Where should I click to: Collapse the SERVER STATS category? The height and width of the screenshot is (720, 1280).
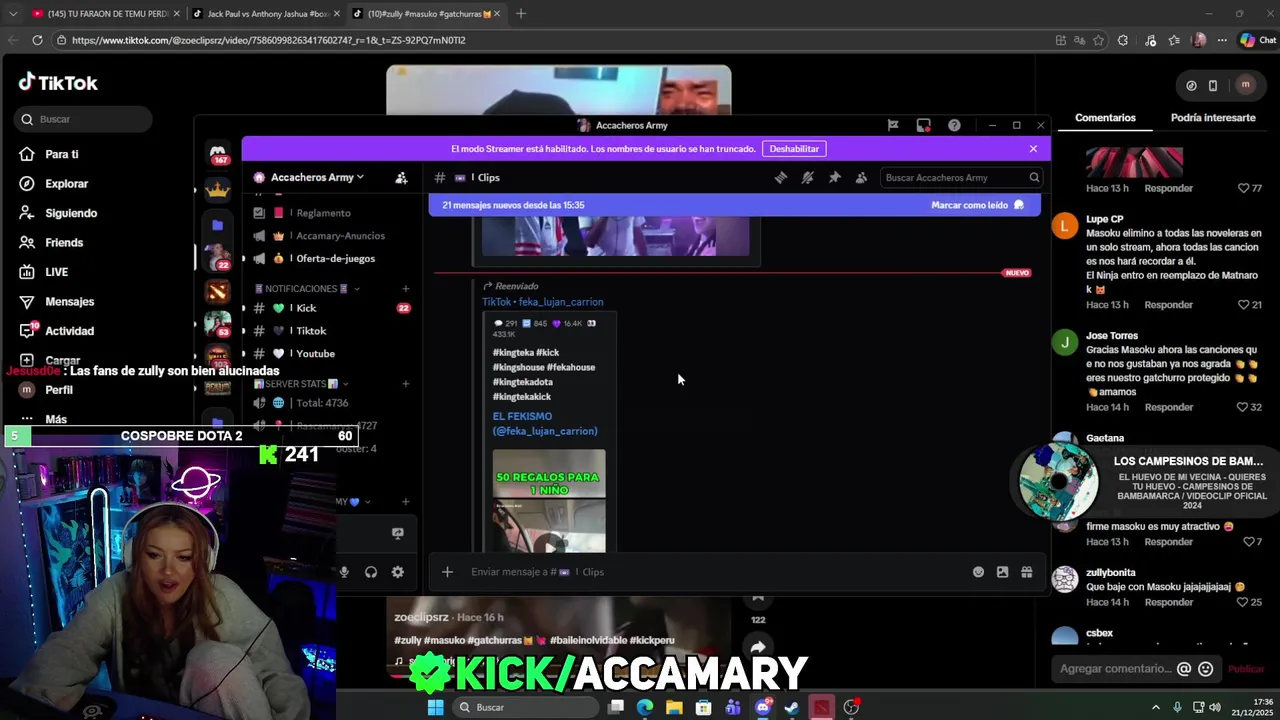pyautogui.click(x=300, y=384)
